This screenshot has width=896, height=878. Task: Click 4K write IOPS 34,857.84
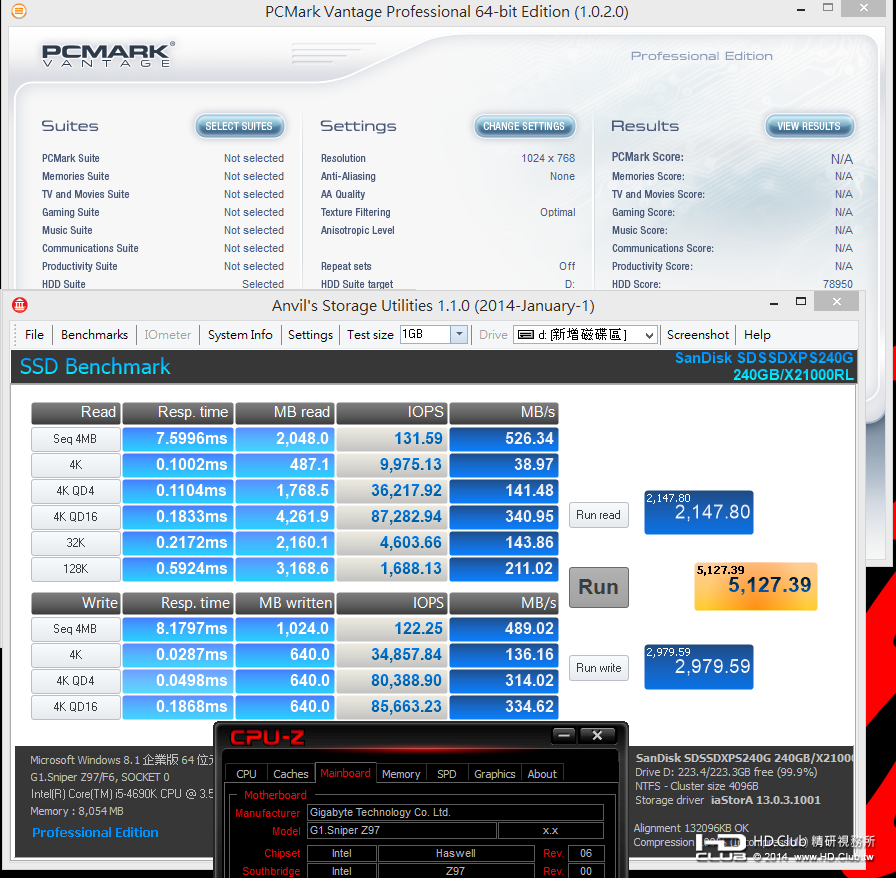tap(392, 655)
